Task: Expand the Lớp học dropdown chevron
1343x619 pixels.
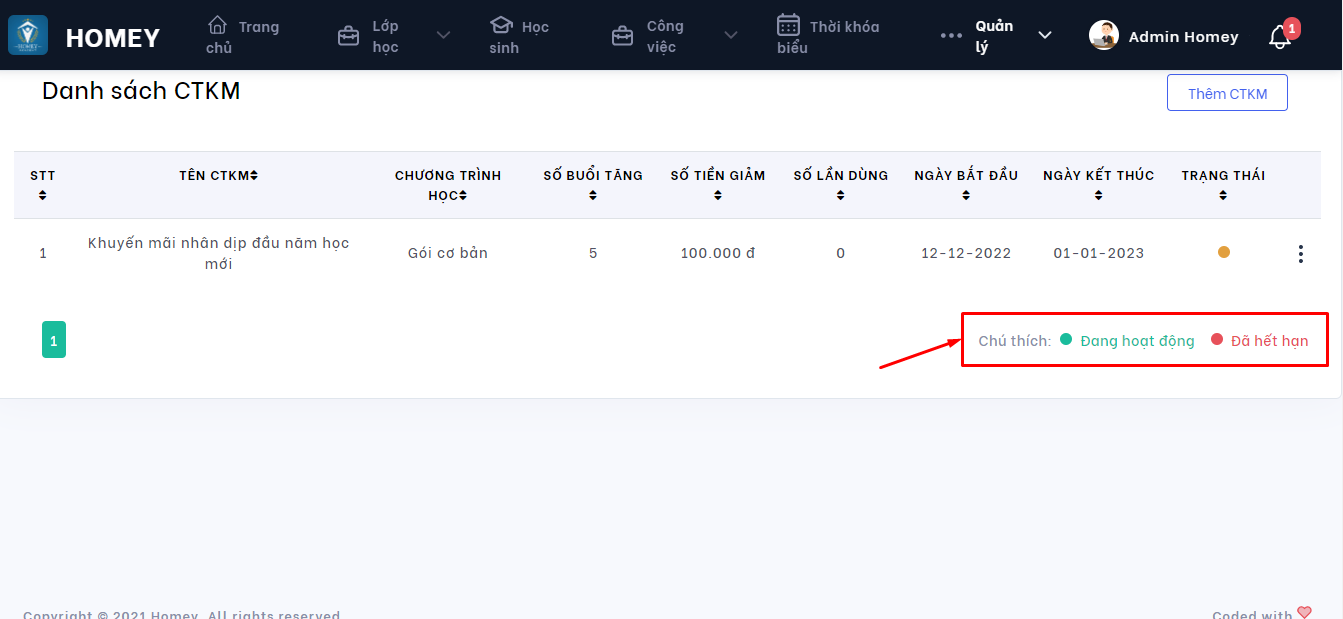Action: coord(443,36)
